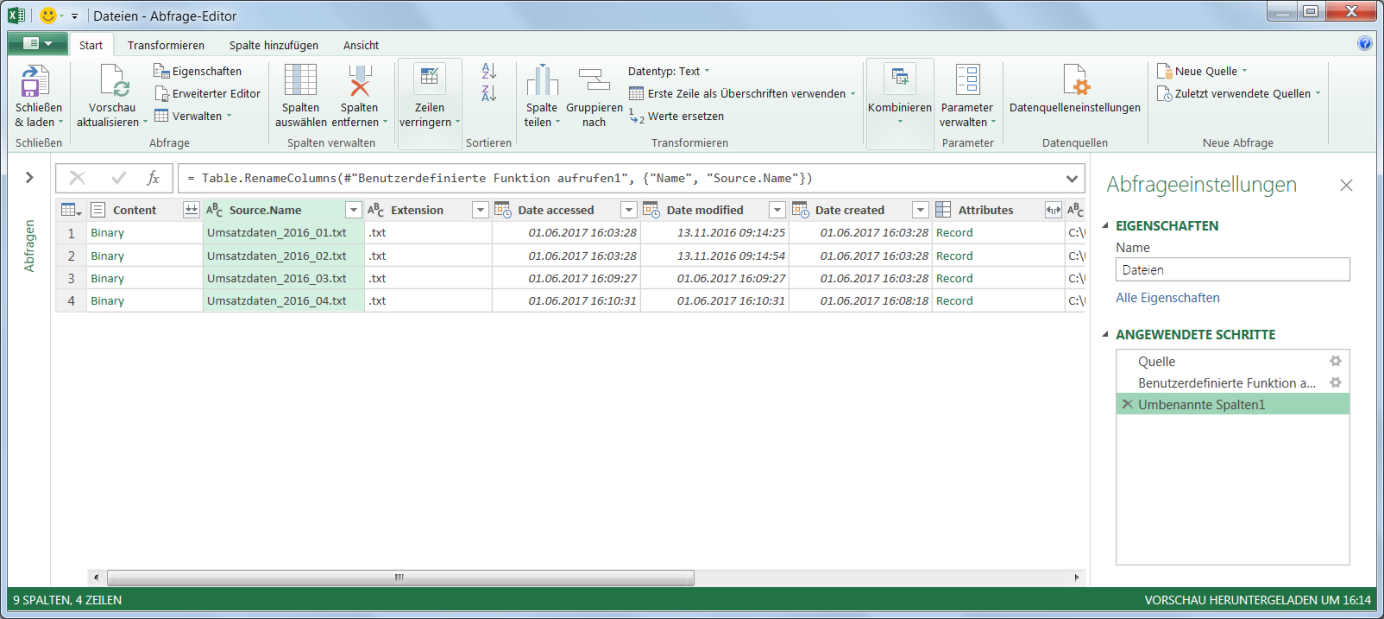1384x619 pixels.
Task: Click the confirm checkmark in the formula bar
Action: pyautogui.click(x=119, y=178)
